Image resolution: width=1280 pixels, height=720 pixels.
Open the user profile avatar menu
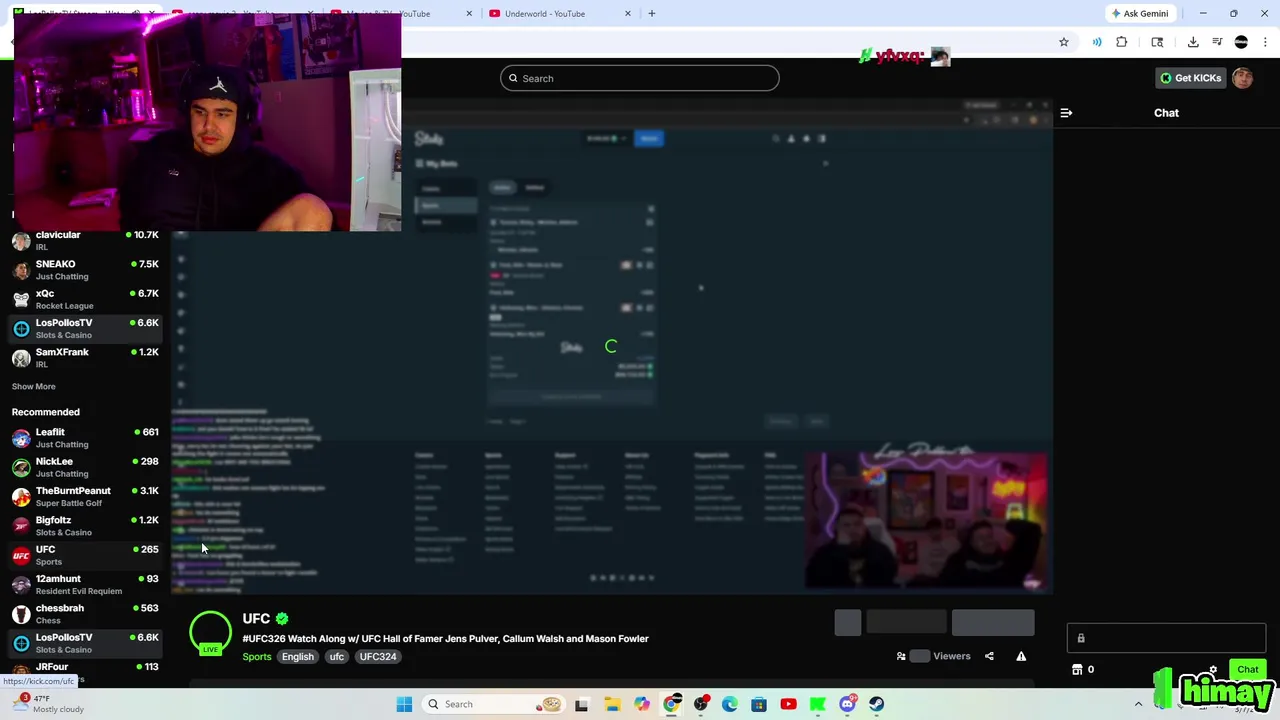tap(1243, 78)
